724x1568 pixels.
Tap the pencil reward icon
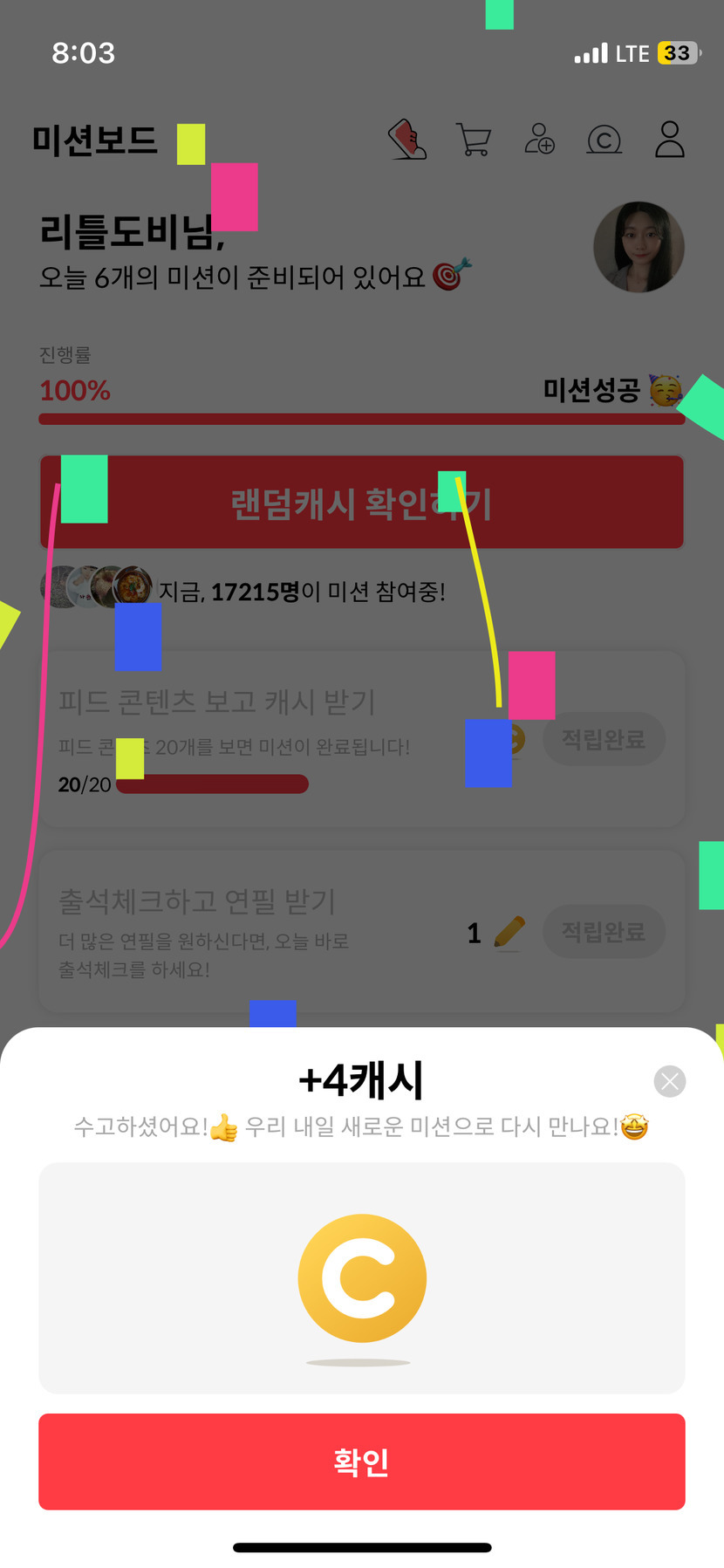tap(509, 933)
